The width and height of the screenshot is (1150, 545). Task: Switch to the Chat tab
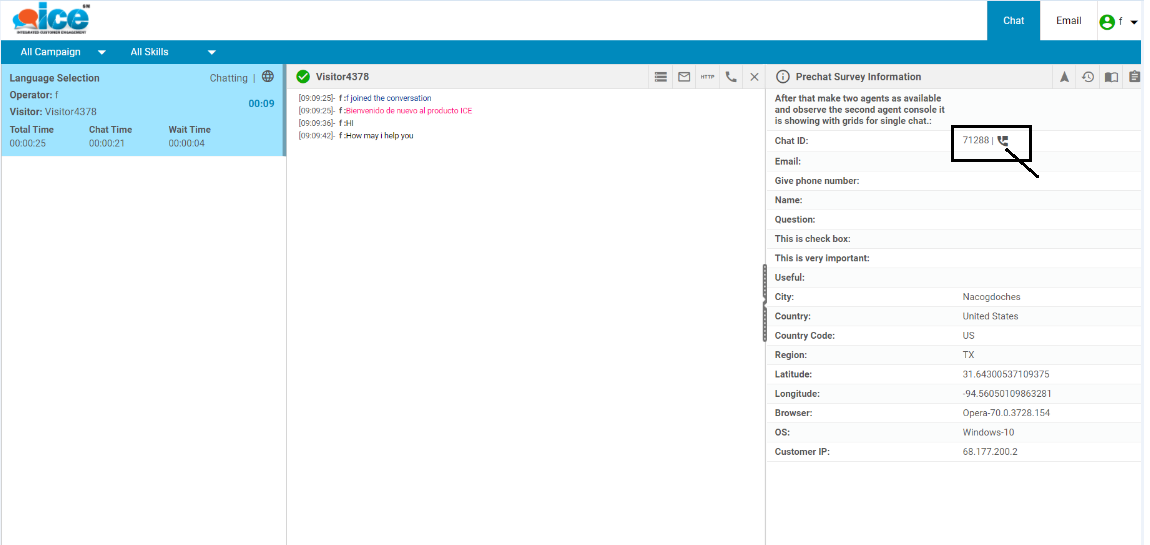[x=1013, y=20]
